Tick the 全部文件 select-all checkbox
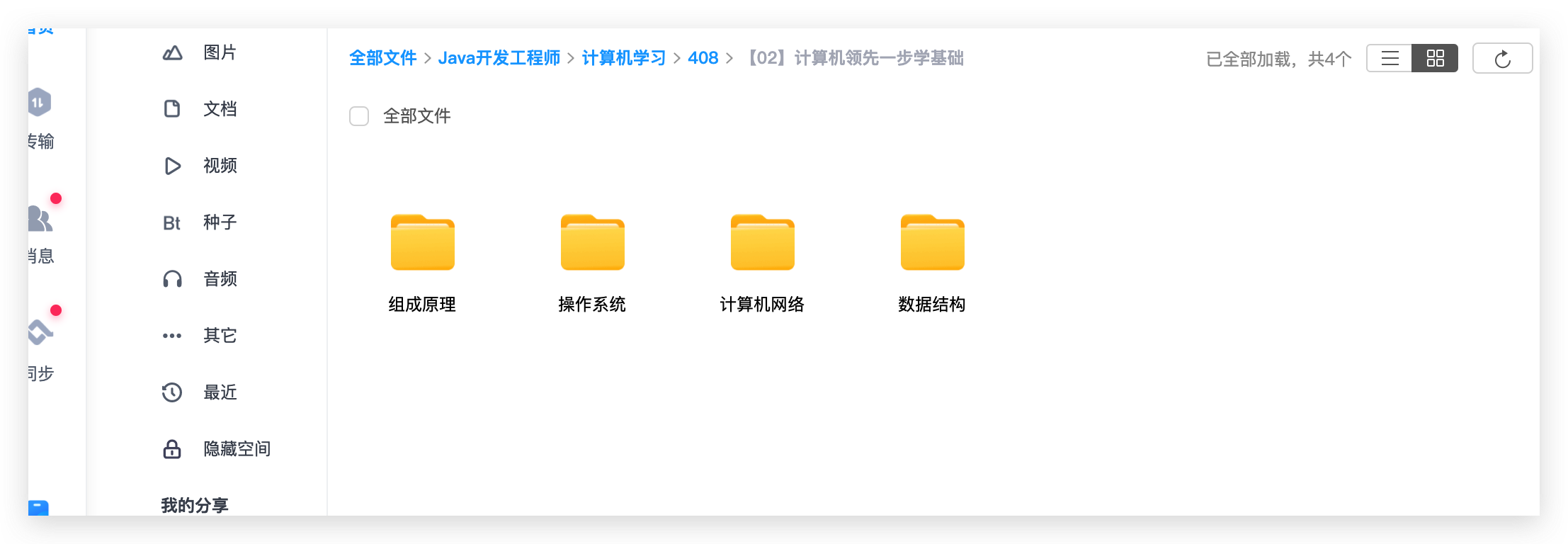The height and width of the screenshot is (544, 1568). tap(359, 116)
